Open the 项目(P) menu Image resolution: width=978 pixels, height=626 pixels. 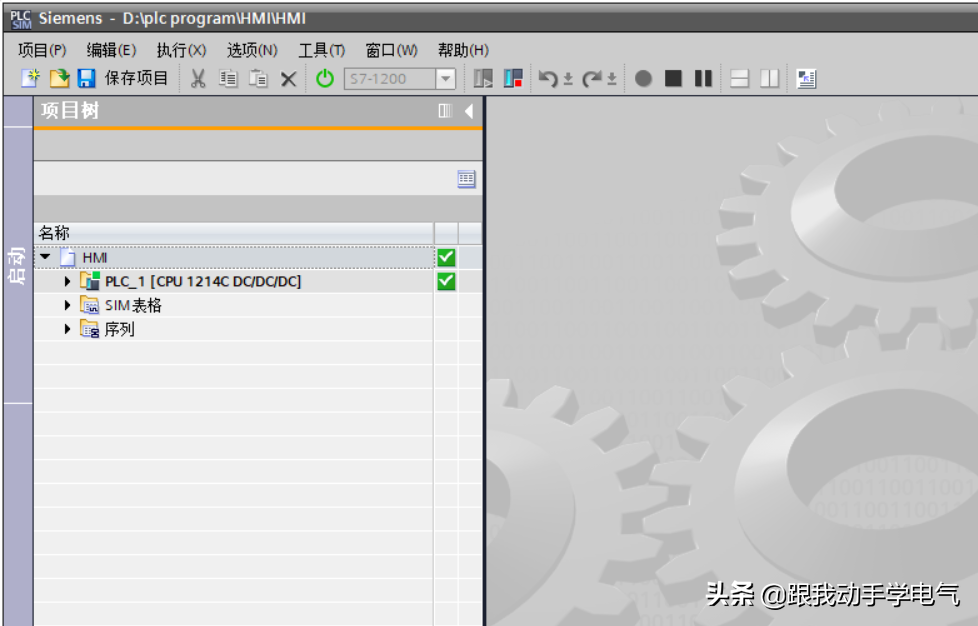click(x=42, y=50)
